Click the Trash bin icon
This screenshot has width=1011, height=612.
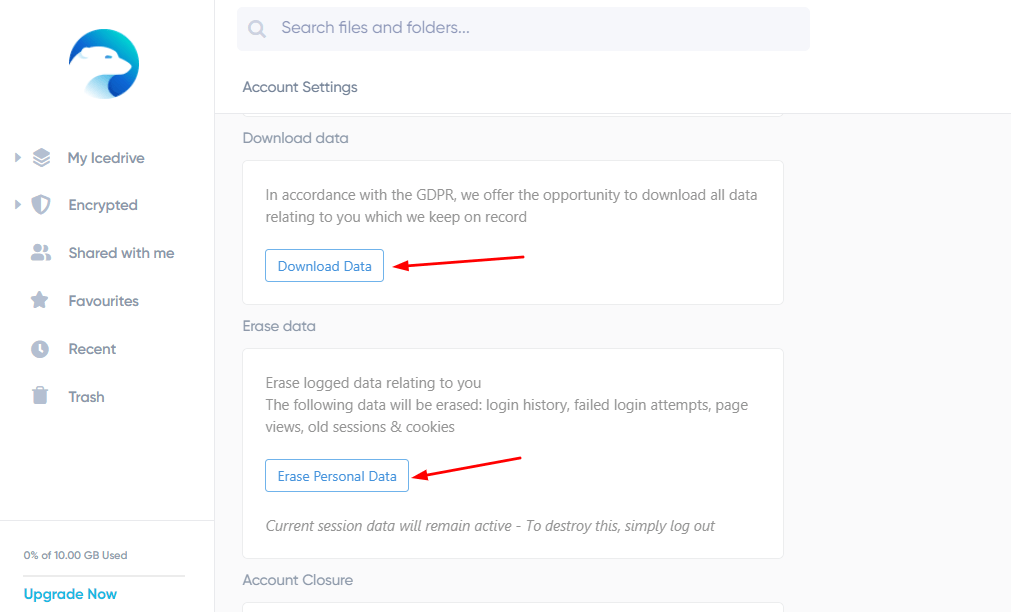click(x=40, y=396)
